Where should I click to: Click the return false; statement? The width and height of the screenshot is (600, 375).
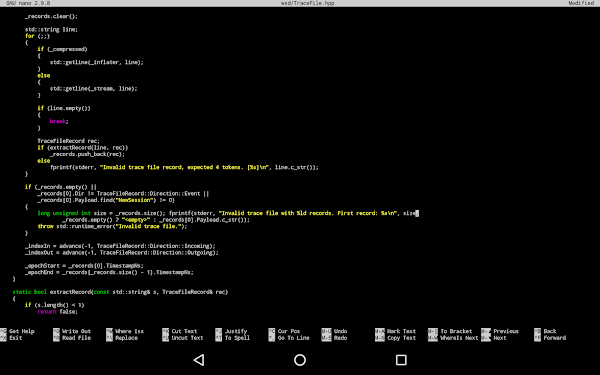pyautogui.click(x=57, y=312)
